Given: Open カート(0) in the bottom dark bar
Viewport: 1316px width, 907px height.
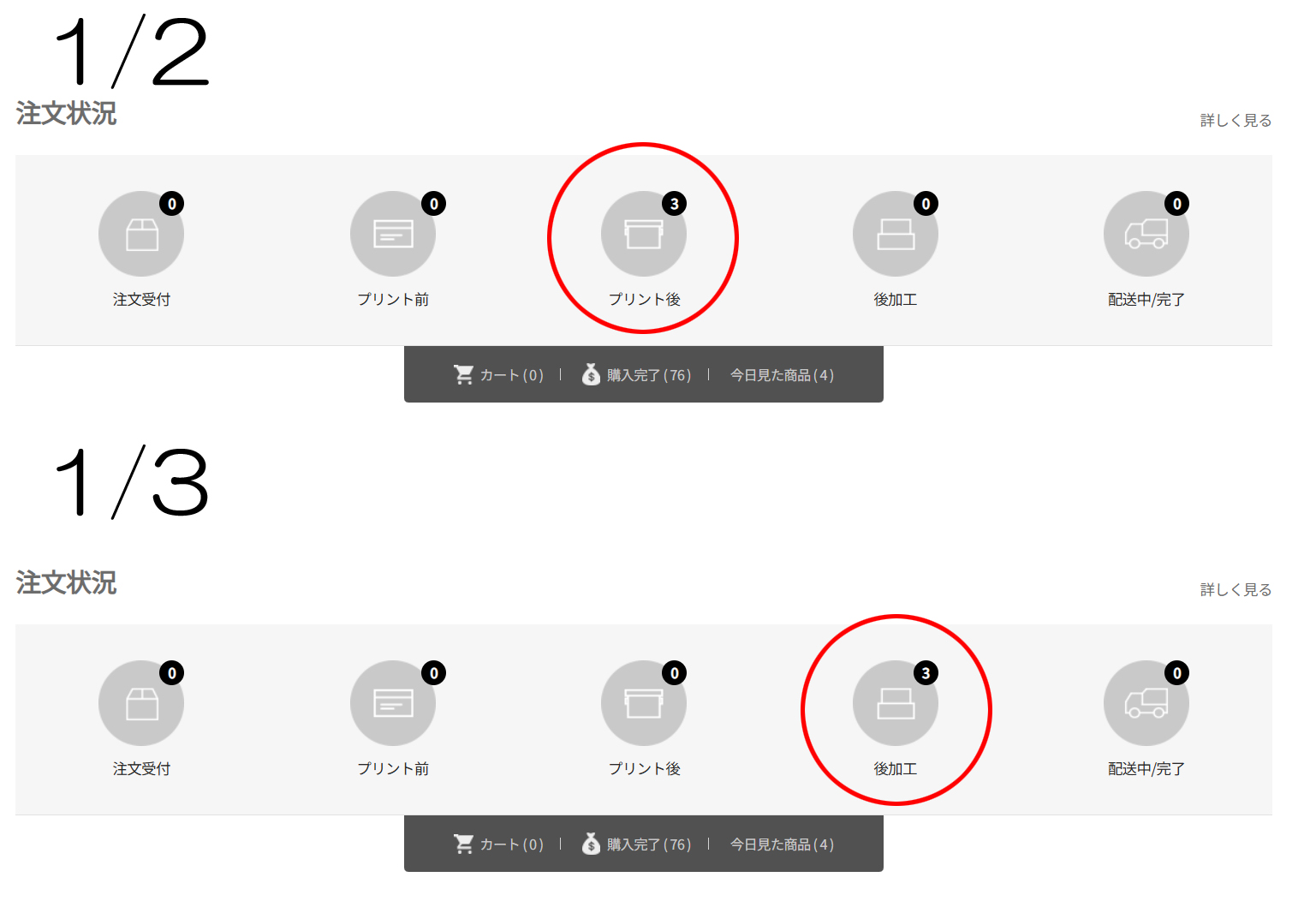Looking at the screenshot, I should 498,844.
